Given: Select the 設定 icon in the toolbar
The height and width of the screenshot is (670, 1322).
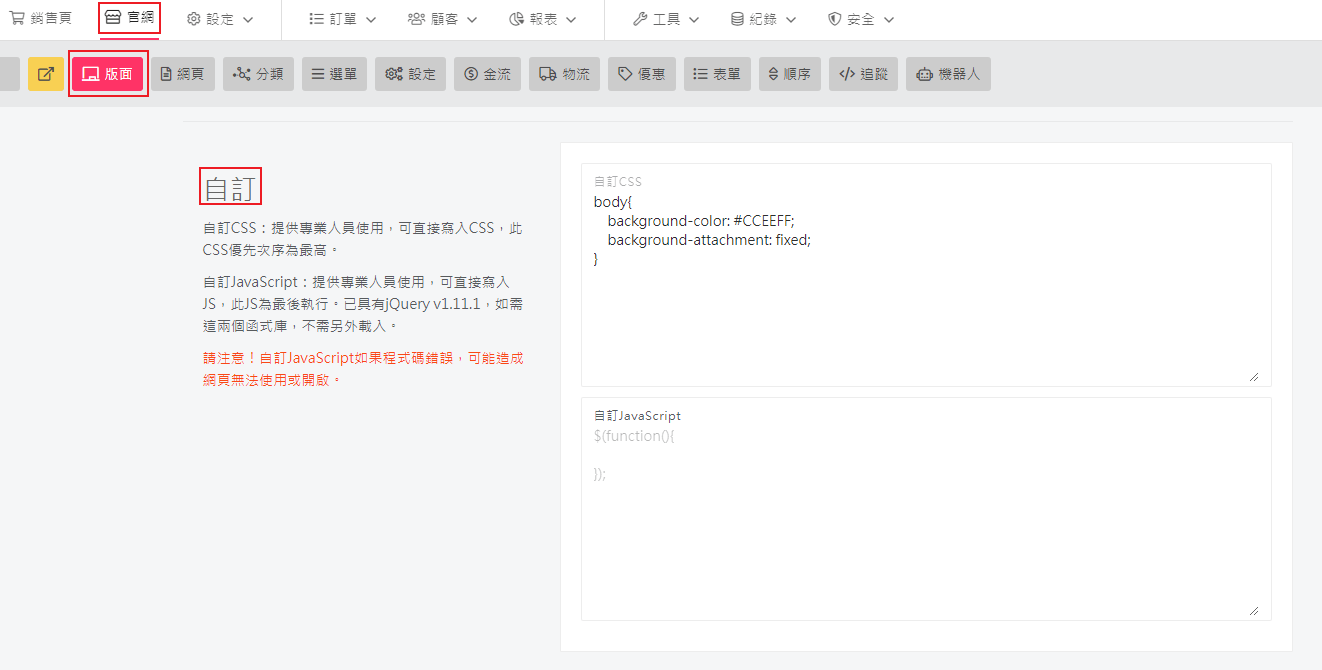Looking at the screenshot, I should 410,73.
